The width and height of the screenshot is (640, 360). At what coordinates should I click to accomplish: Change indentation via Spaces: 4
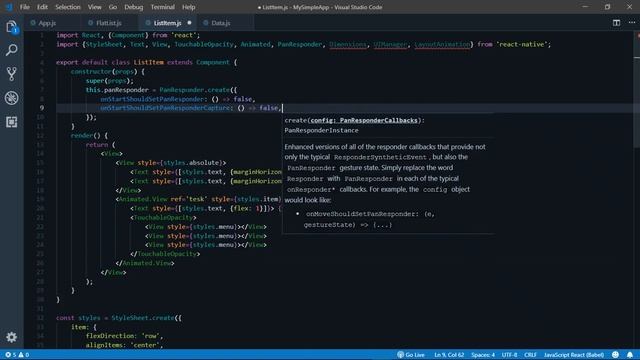point(483,355)
